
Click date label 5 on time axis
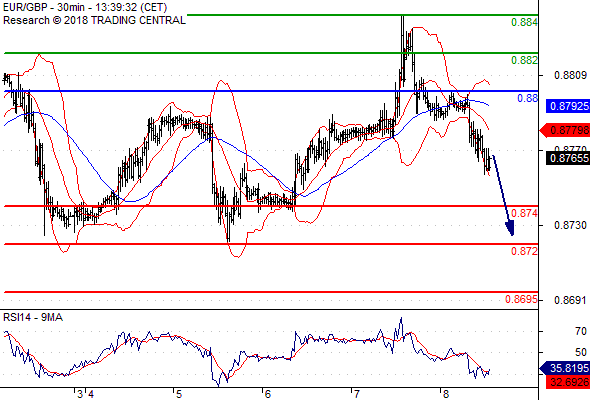coord(179,394)
